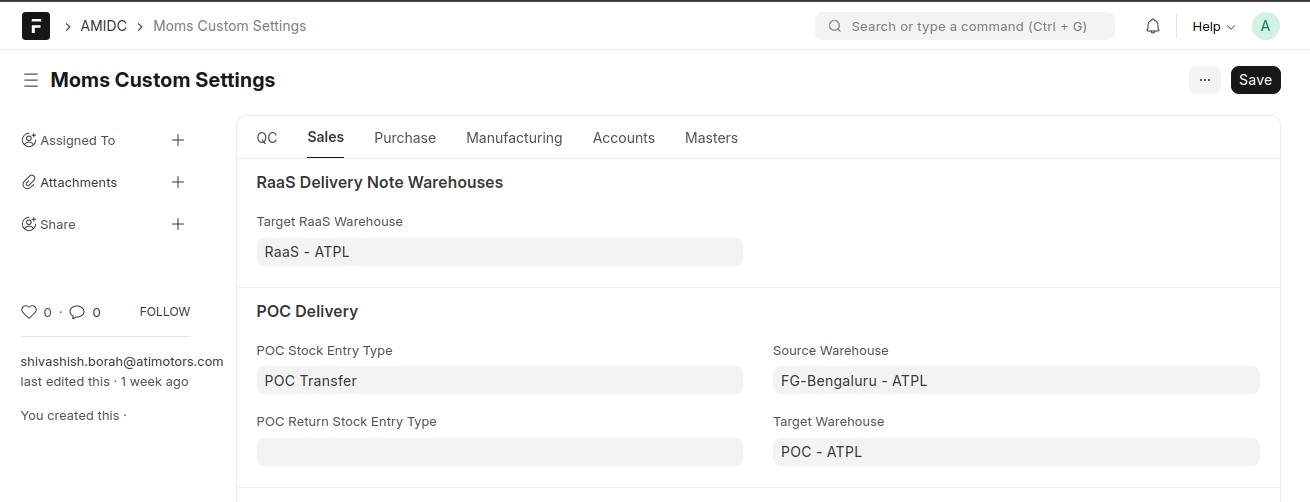1310x502 pixels.
Task: Open comments via speech bubble icon
Action: pyautogui.click(x=77, y=312)
